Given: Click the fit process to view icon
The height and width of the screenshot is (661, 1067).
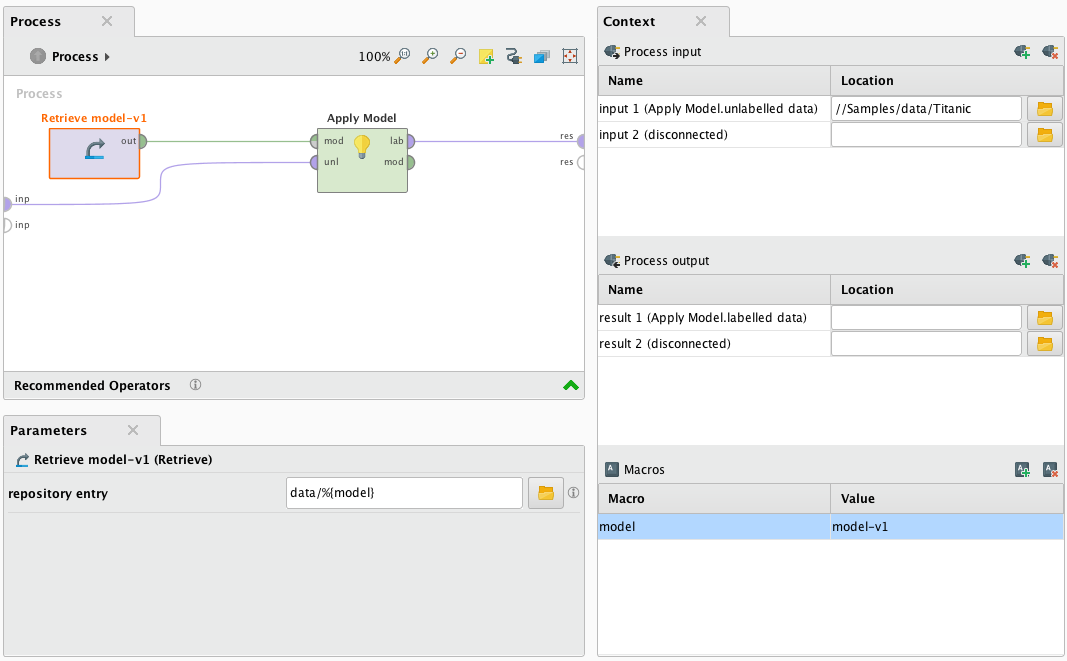Looking at the screenshot, I should tap(569, 57).
